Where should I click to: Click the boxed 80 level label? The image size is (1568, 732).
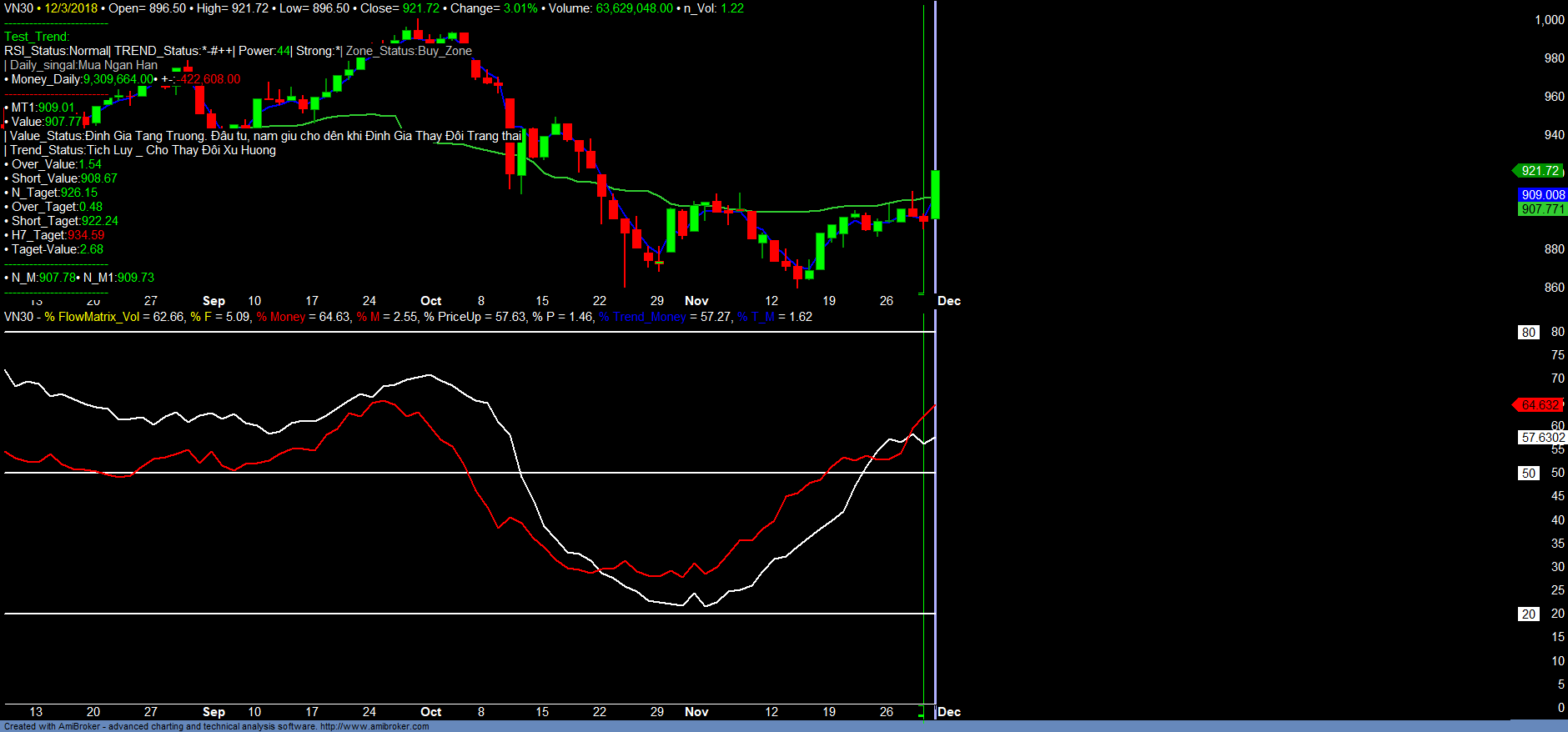pyautogui.click(x=1528, y=333)
